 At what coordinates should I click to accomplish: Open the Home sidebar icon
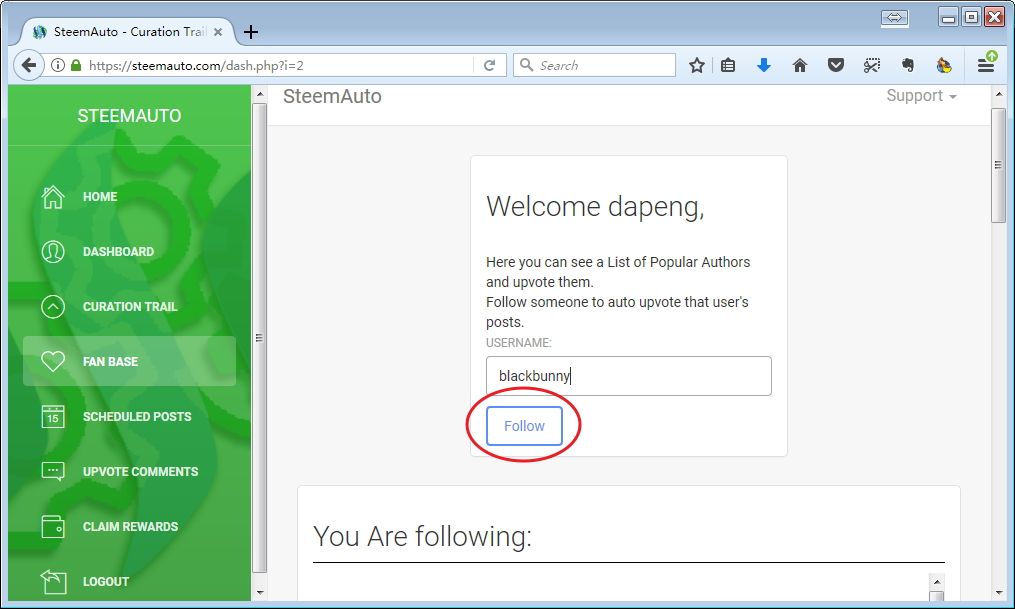(52, 197)
